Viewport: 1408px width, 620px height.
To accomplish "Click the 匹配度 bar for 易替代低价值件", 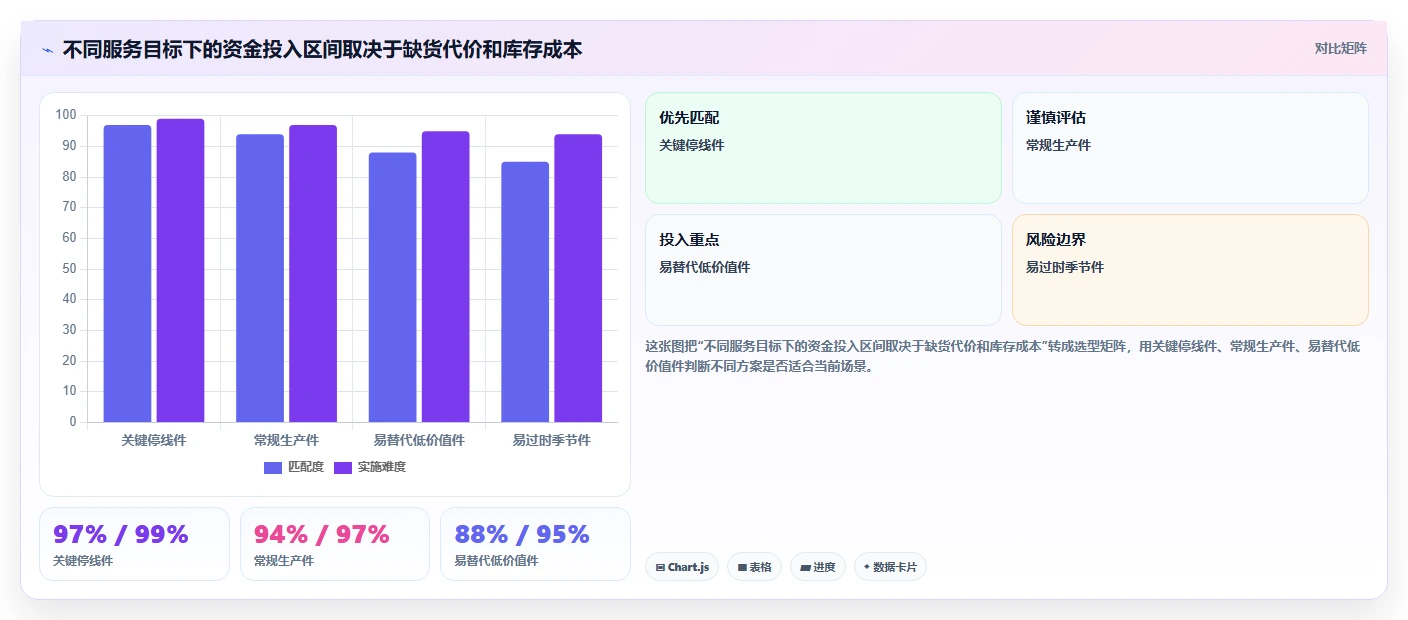I will [392, 287].
